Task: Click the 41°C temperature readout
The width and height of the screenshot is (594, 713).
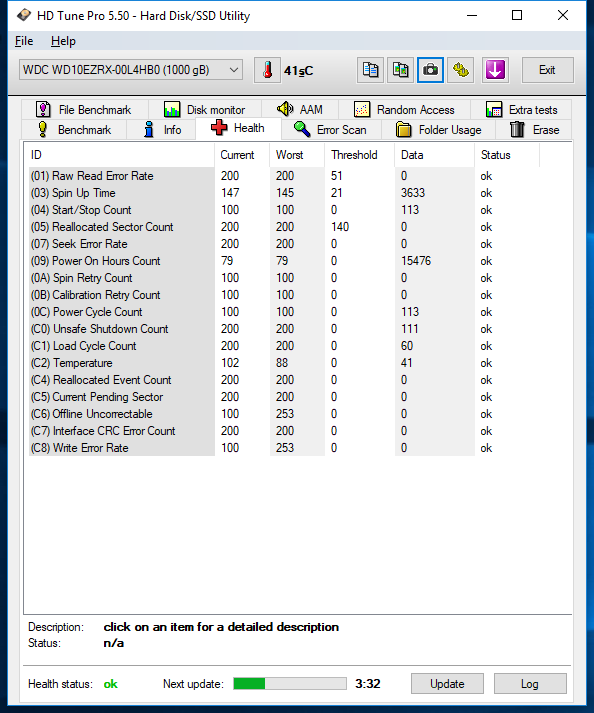Action: 298,71
